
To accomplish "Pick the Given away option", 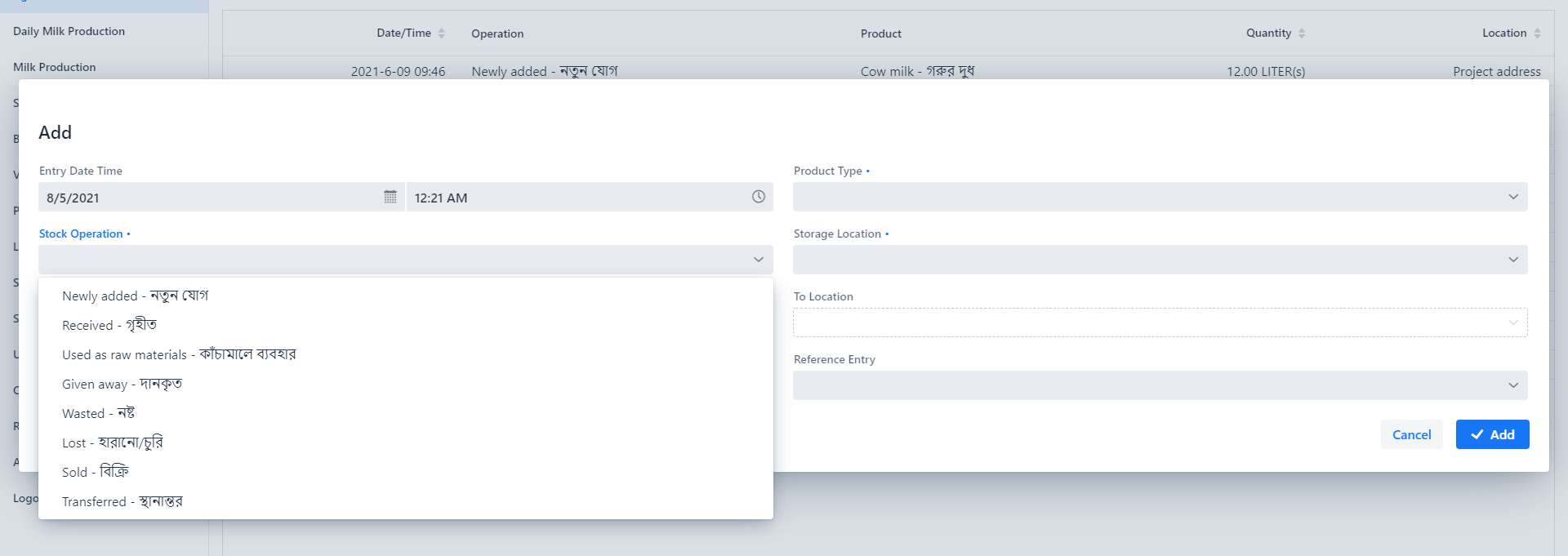I will (122, 384).
